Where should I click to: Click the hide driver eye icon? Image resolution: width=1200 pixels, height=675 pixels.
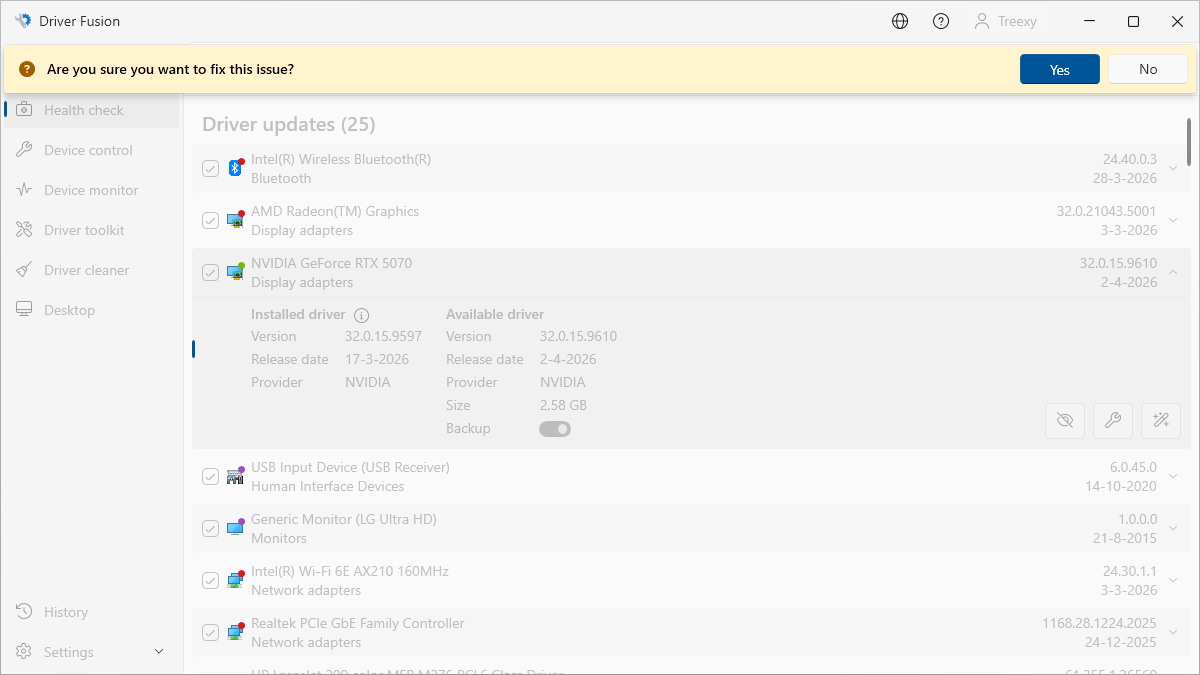tap(1065, 421)
